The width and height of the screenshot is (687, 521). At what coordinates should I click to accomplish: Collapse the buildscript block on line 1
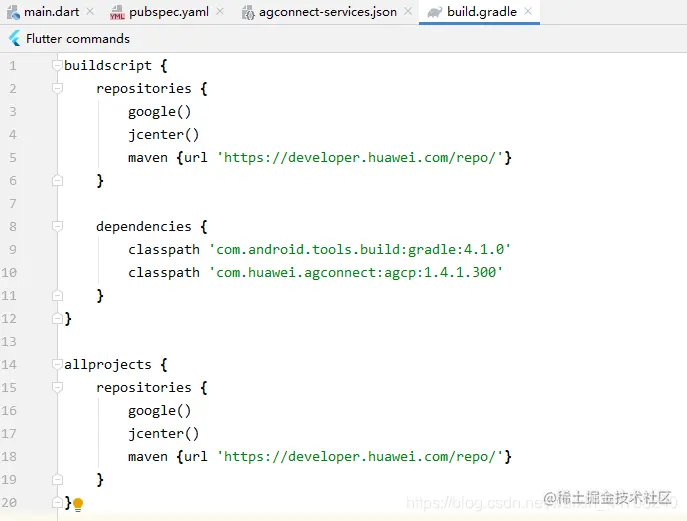[x=57, y=65]
